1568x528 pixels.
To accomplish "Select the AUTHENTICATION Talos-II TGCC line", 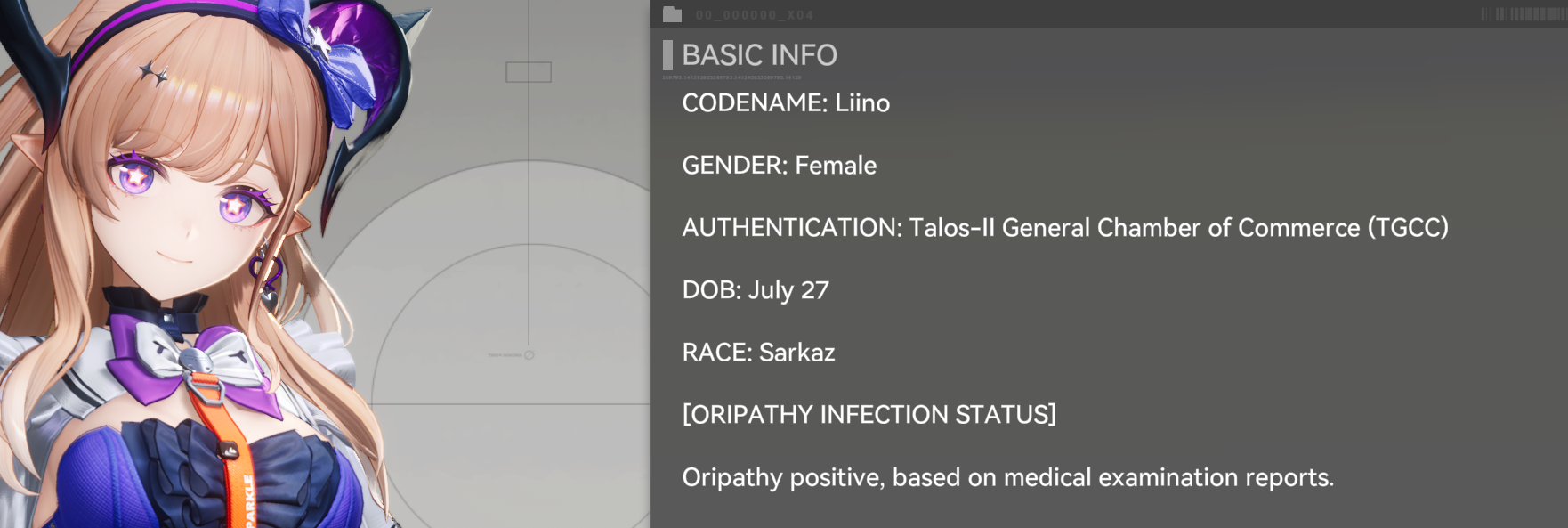I will point(1065,228).
